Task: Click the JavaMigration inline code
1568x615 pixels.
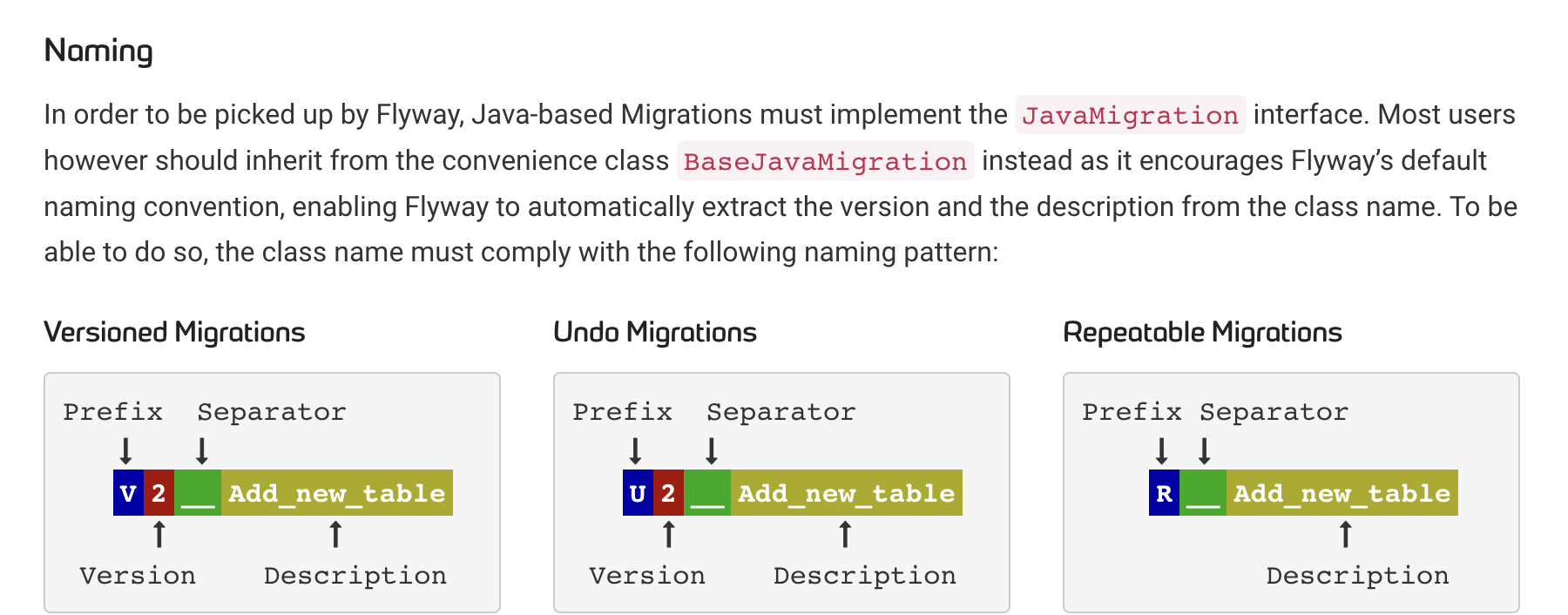Action: click(1130, 115)
